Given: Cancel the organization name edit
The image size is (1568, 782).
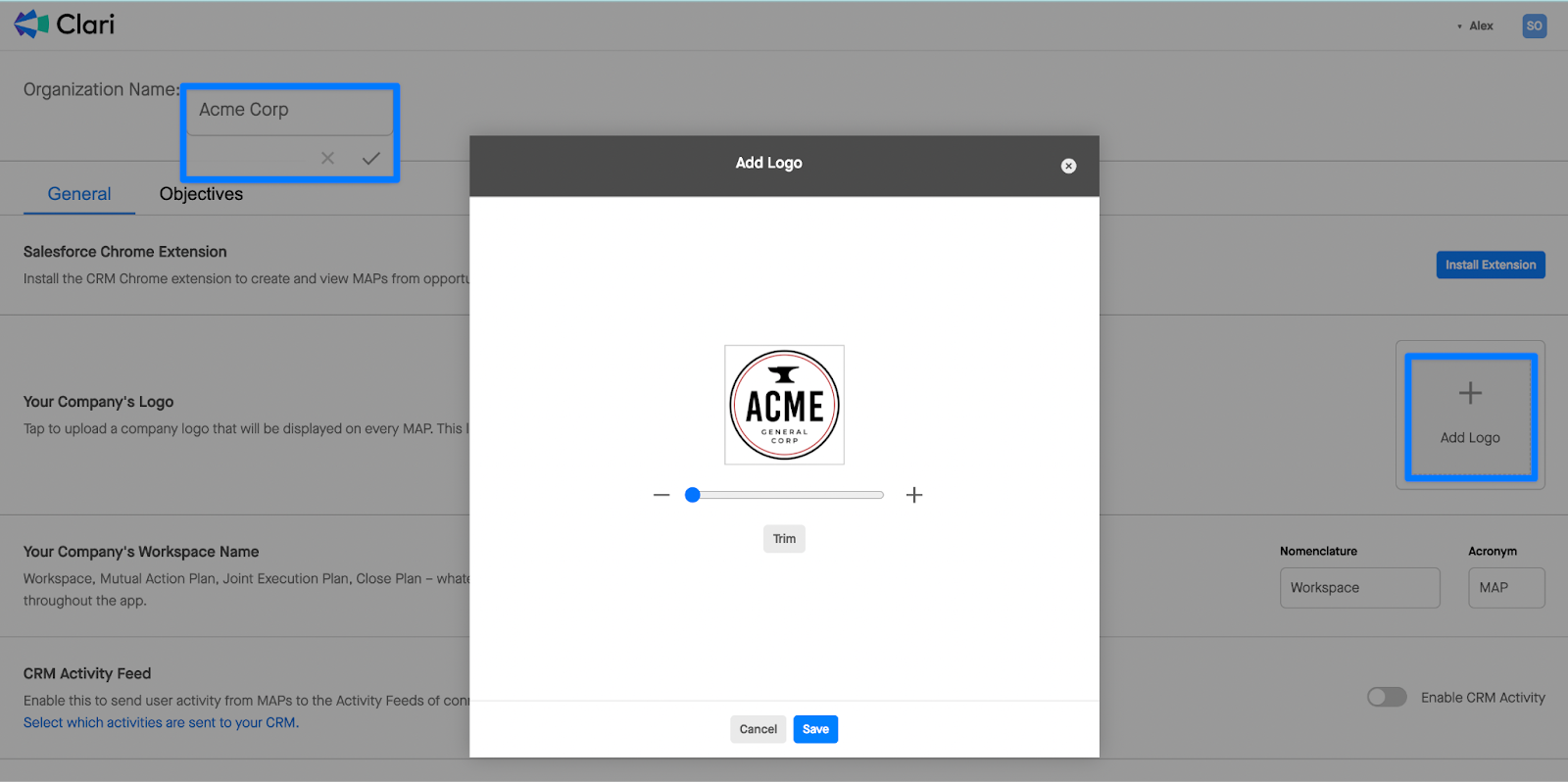Looking at the screenshot, I should tap(327, 158).
